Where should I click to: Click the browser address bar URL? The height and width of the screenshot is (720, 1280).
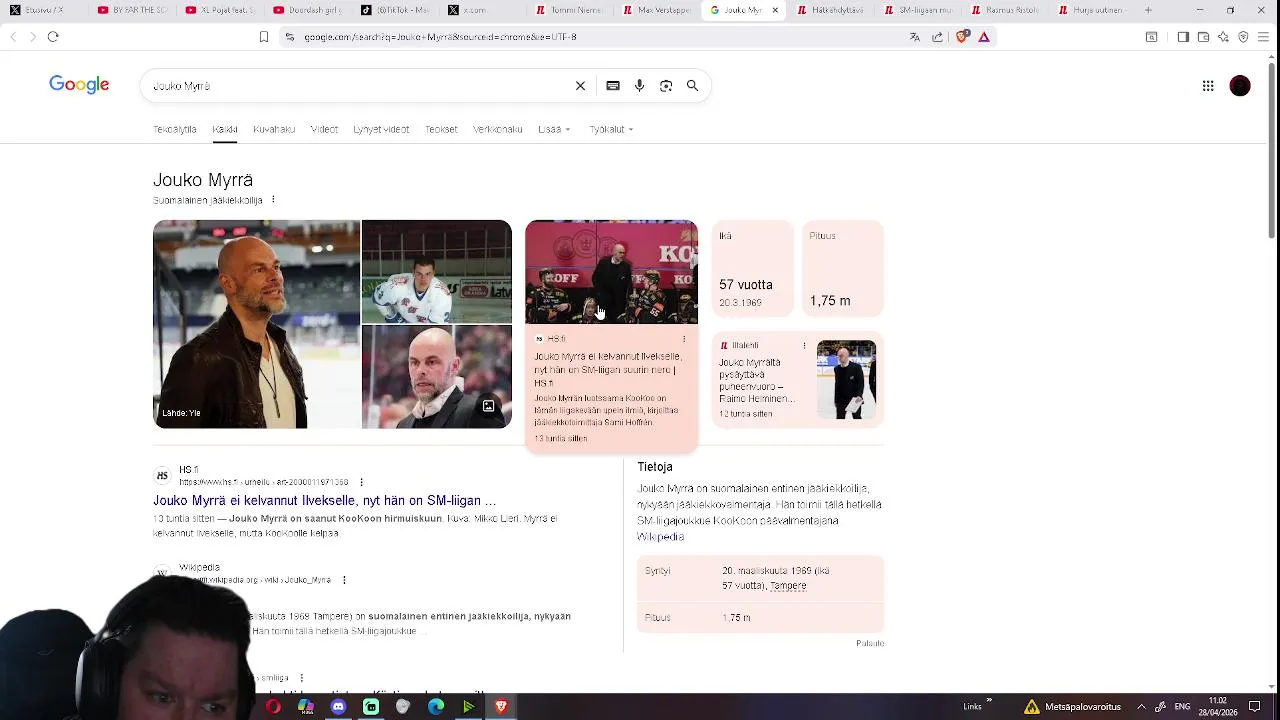440,37
